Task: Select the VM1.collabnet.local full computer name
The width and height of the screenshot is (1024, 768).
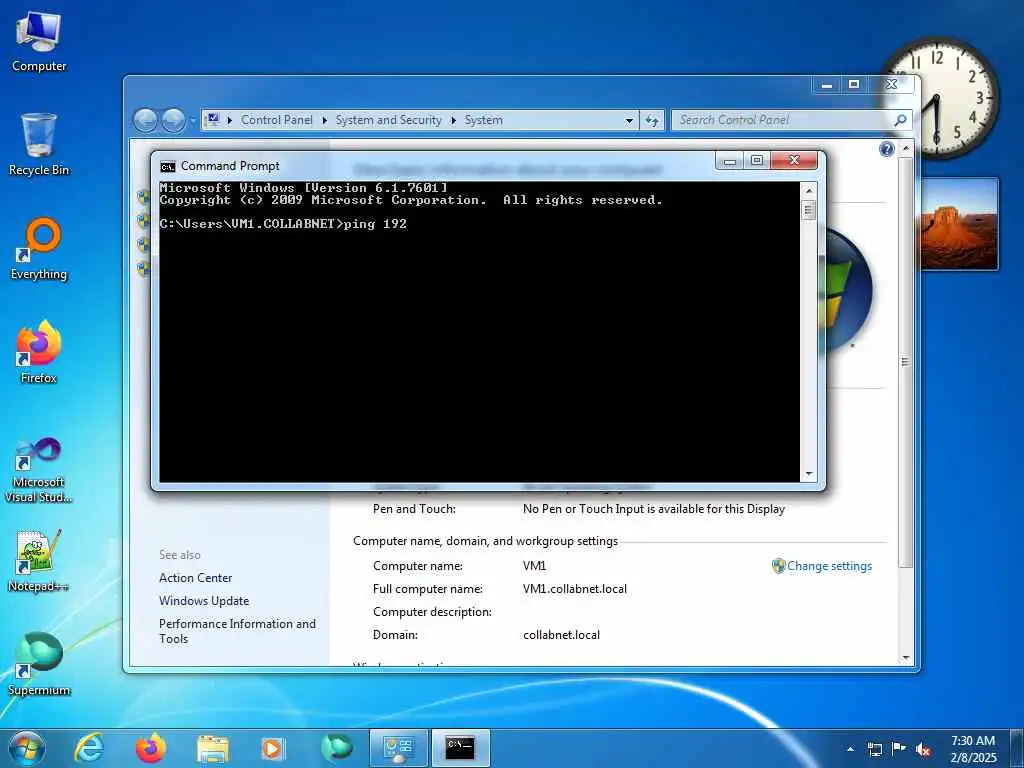Action: [x=575, y=589]
